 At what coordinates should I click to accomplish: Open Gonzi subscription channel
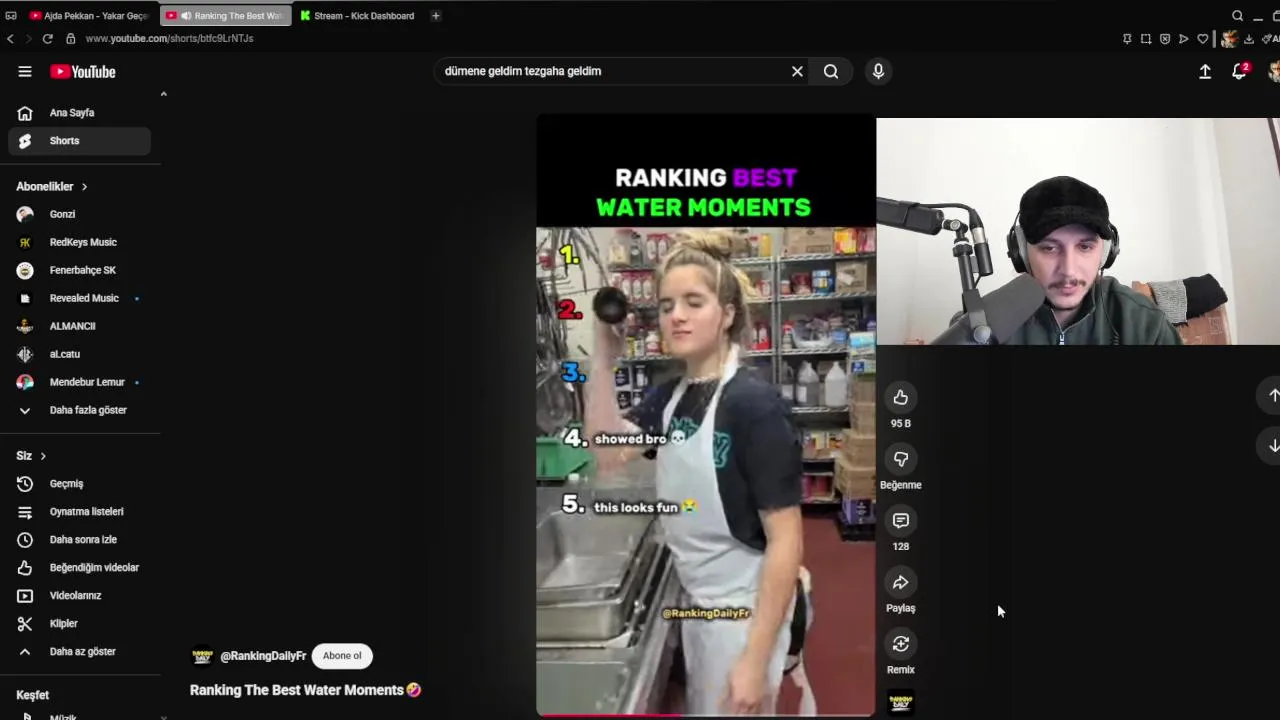point(80,214)
